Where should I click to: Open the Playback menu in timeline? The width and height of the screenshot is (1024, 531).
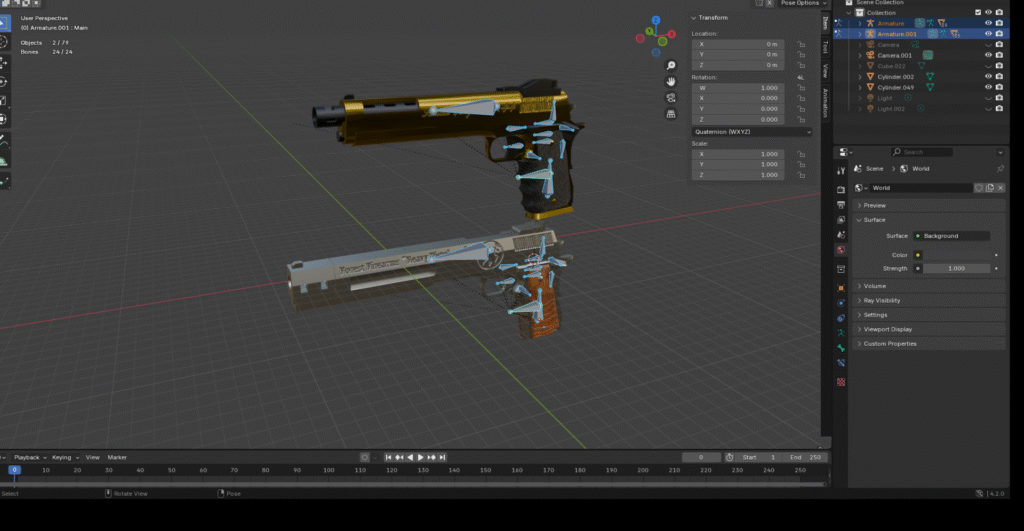[26, 457]
